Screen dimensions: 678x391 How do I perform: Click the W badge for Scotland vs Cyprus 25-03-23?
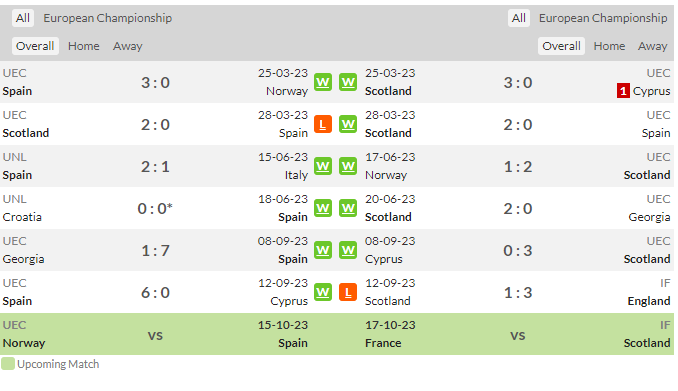tap(348, 82)
